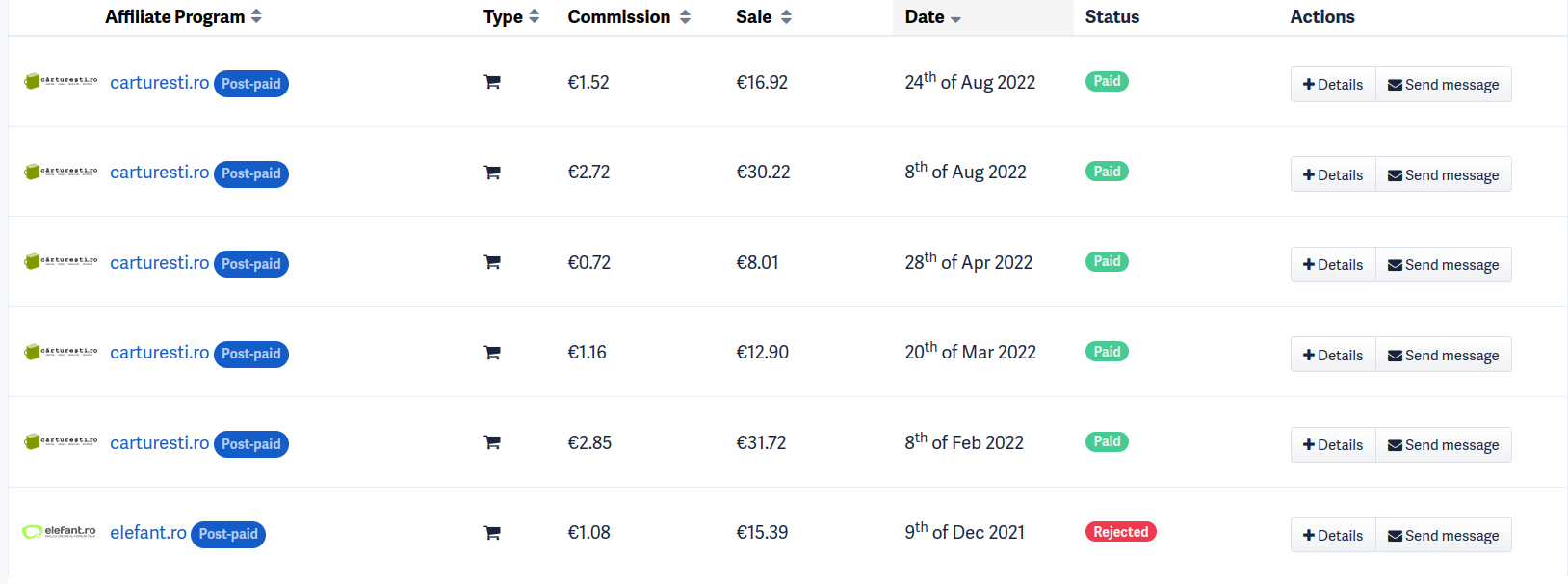
Task: Open the elefant.ro affiliate program link
Action: pos(148,532)
